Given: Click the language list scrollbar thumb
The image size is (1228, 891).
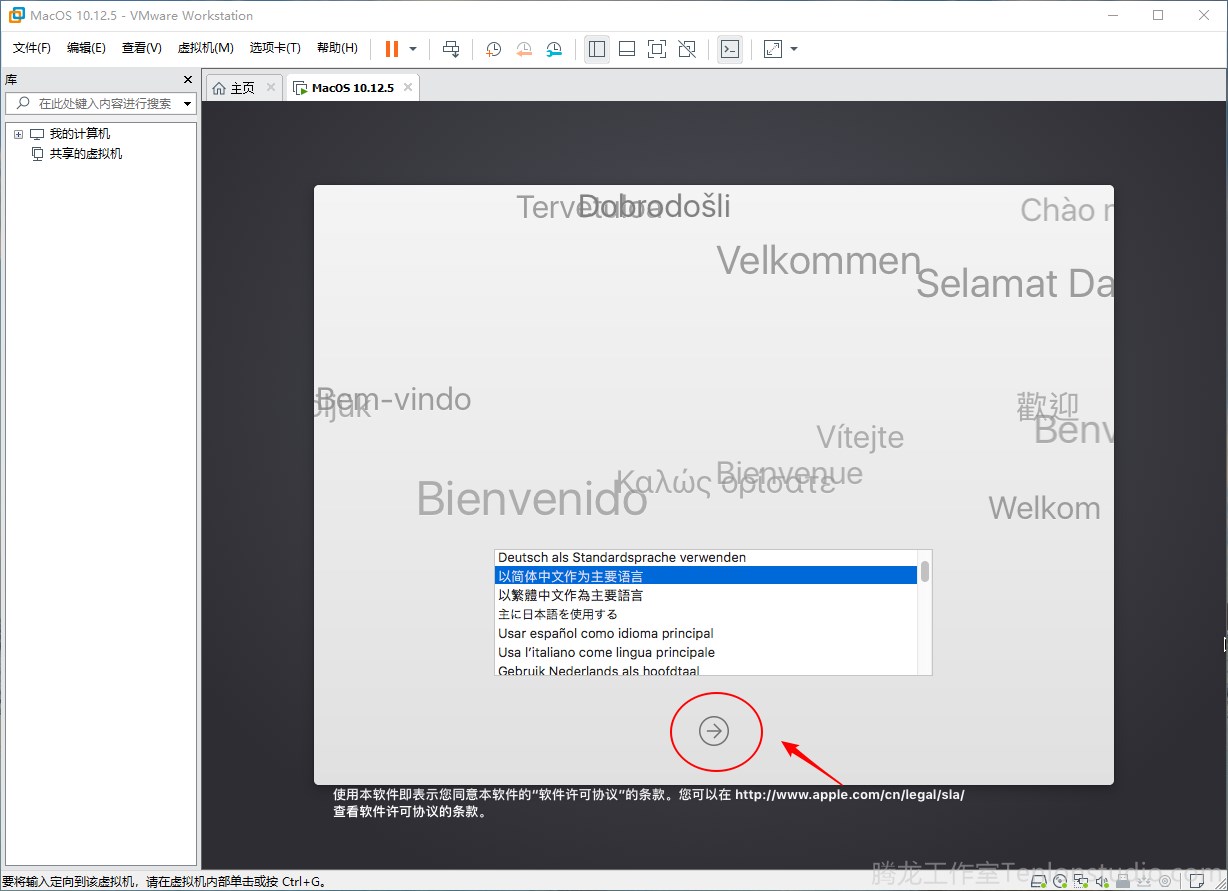Looking at the screenshot, I should coord(925,571).
